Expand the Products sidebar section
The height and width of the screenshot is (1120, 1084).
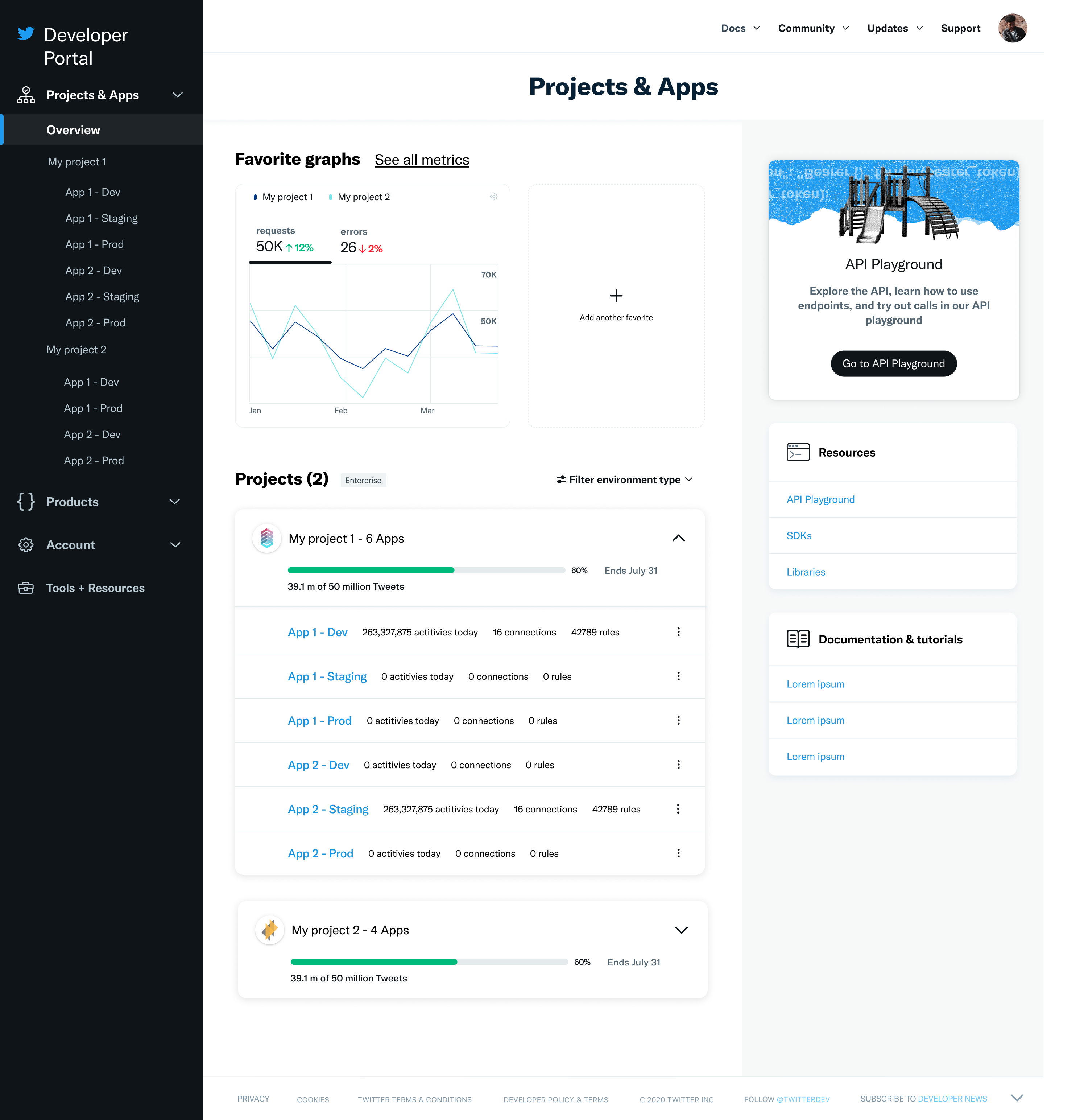(175, 501)
